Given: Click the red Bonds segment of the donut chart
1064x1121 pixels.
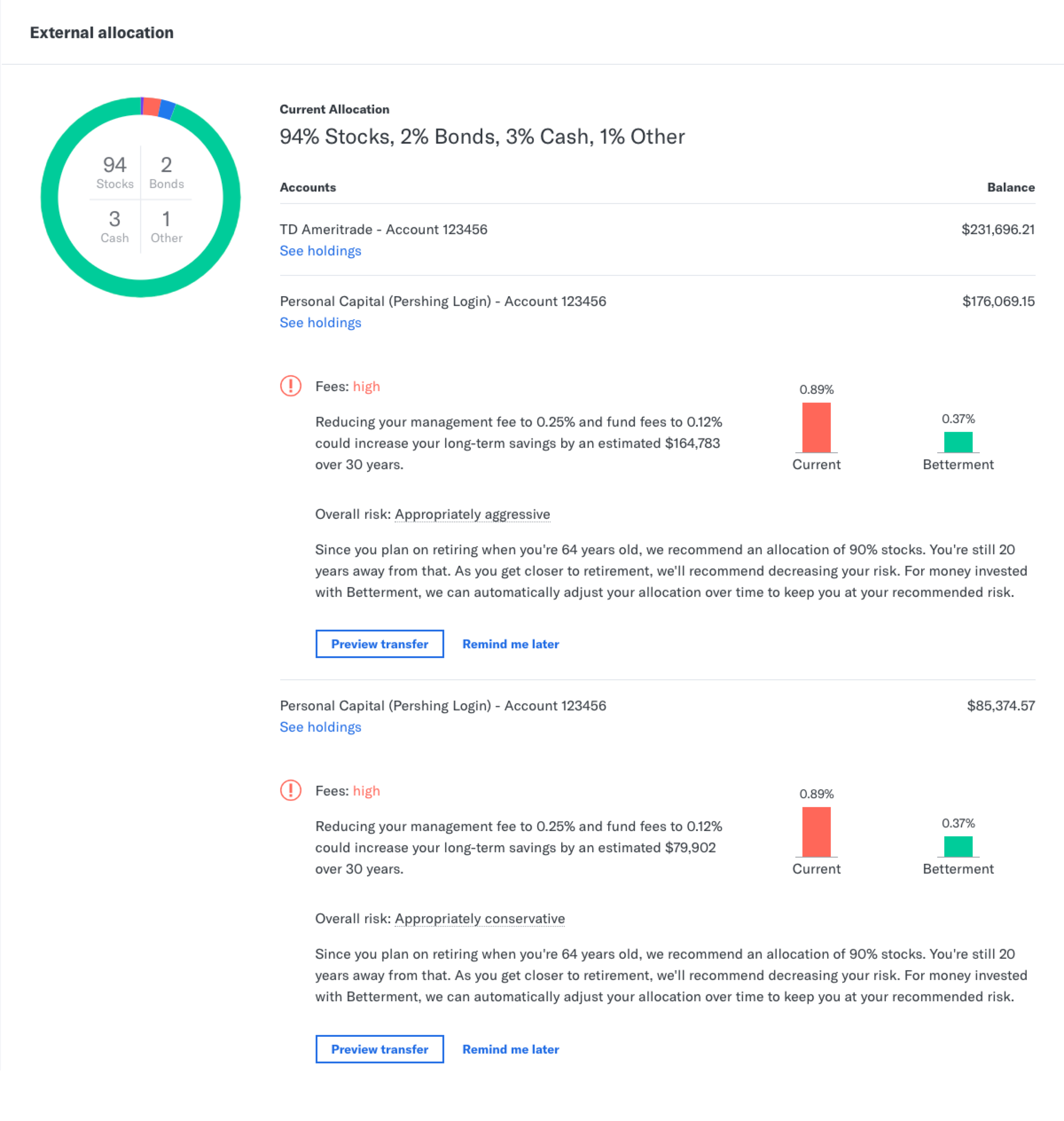Looking at the screenshot, I should 152,106.
